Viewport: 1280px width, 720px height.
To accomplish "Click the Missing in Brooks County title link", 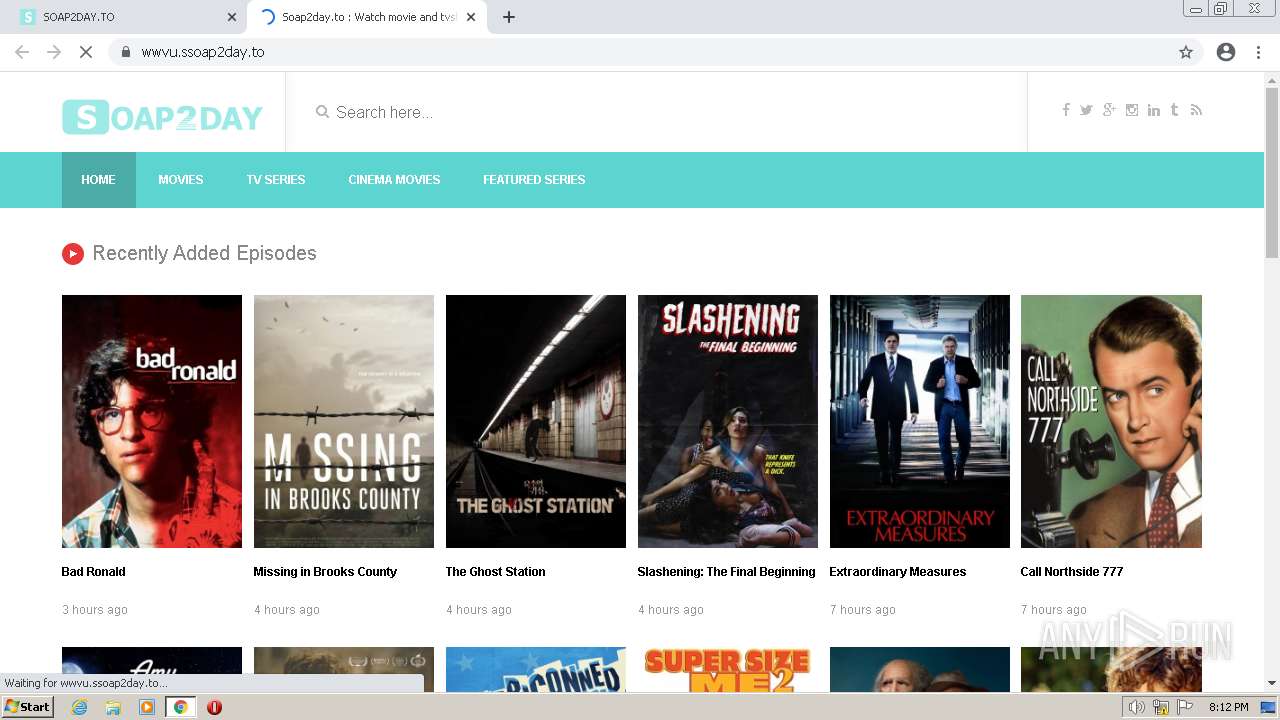I will [x=325, y=572].
